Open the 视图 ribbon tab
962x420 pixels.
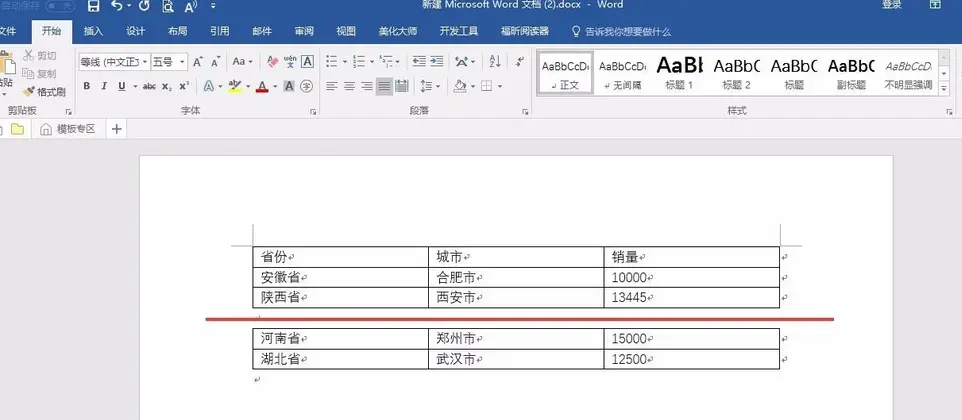[346, 31]
